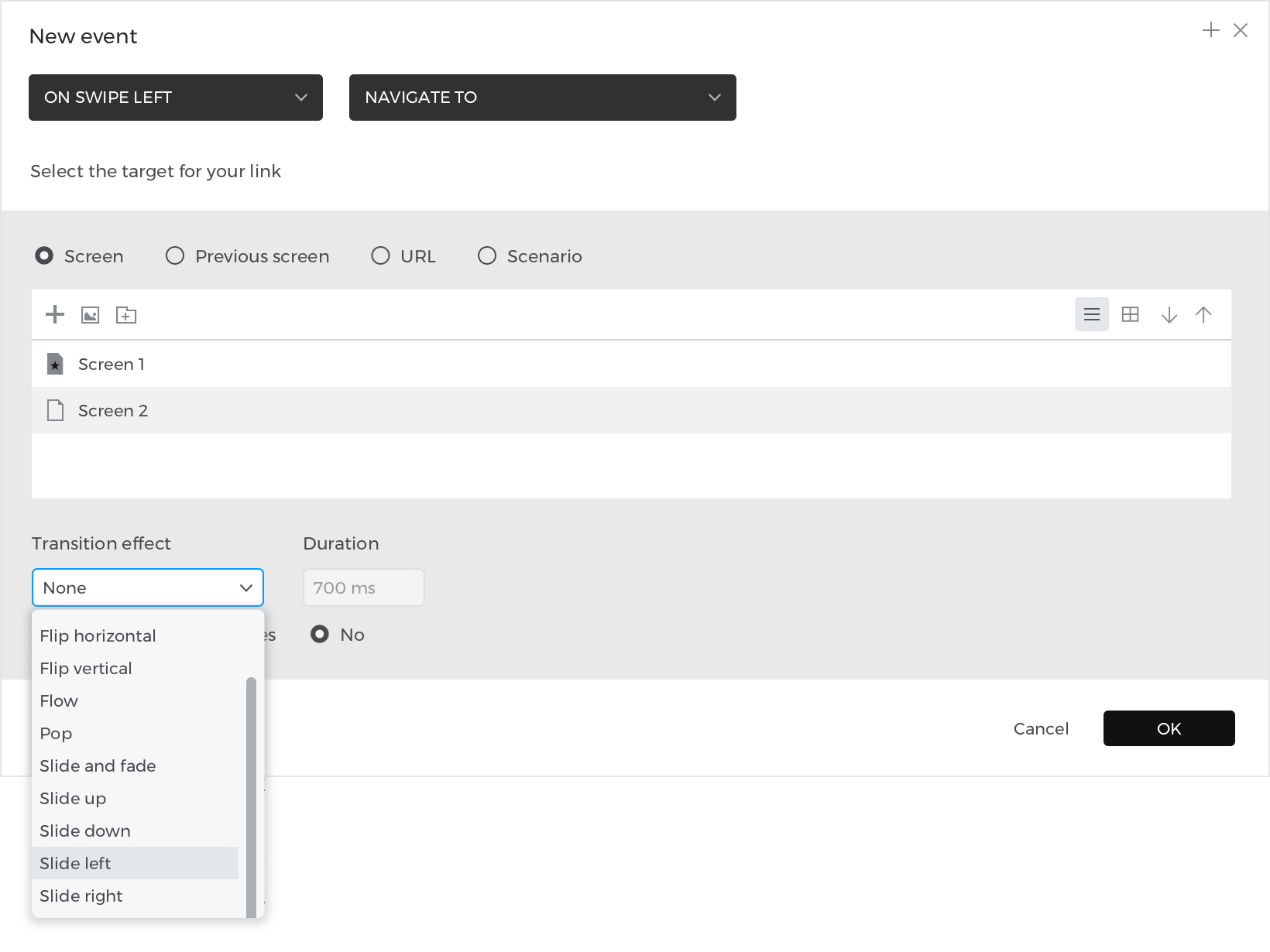Open the ON SWIPE LEFT trigger dropdown

pos(176,98)
